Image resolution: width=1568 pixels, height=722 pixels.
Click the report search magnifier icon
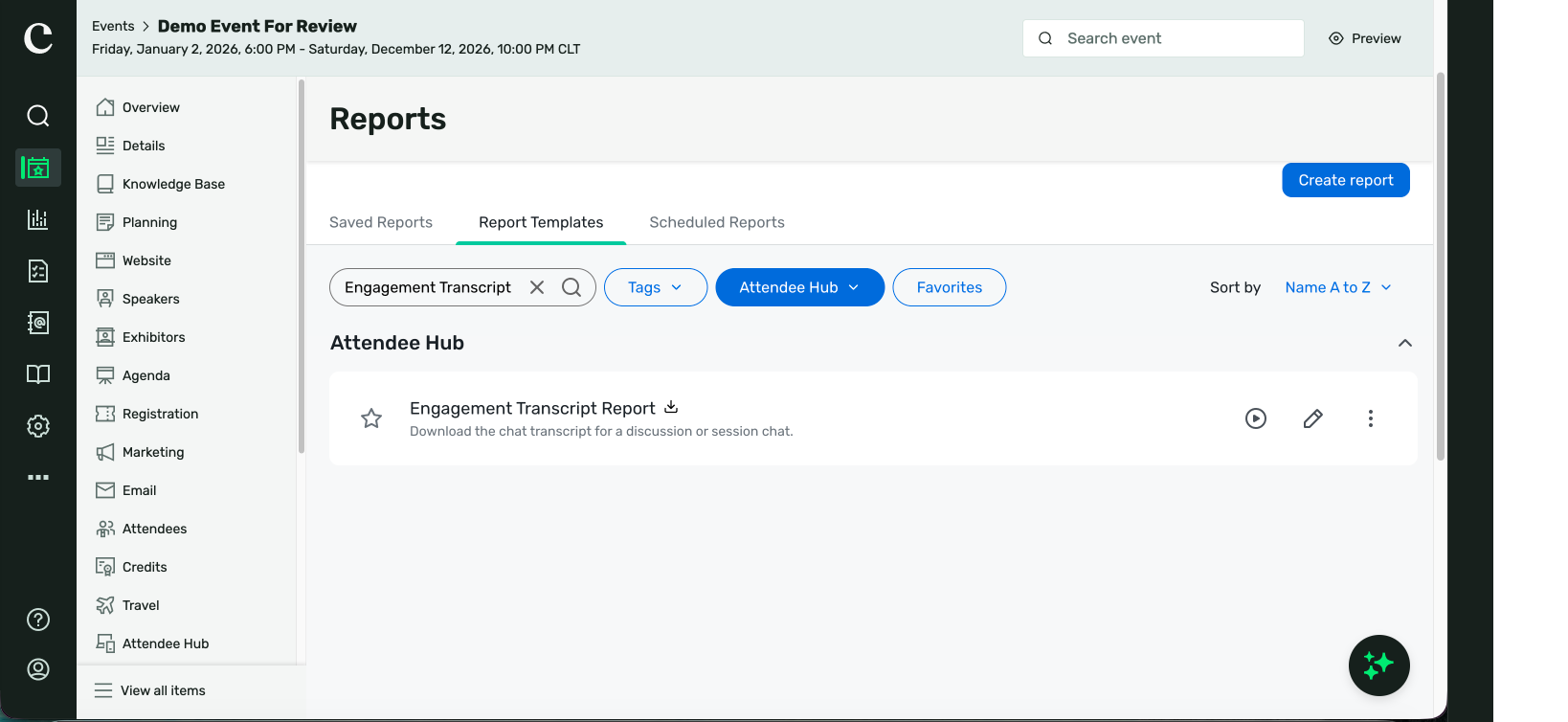tap(571, 287)
